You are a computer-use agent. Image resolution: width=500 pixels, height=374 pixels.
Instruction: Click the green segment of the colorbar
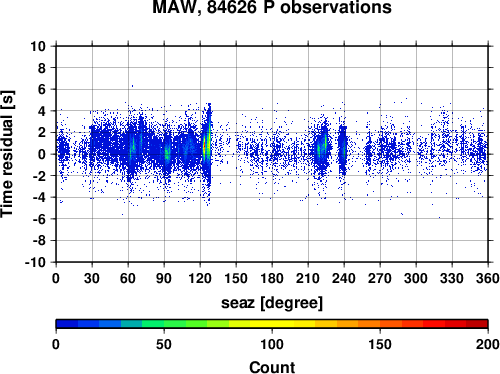point(174,324)
